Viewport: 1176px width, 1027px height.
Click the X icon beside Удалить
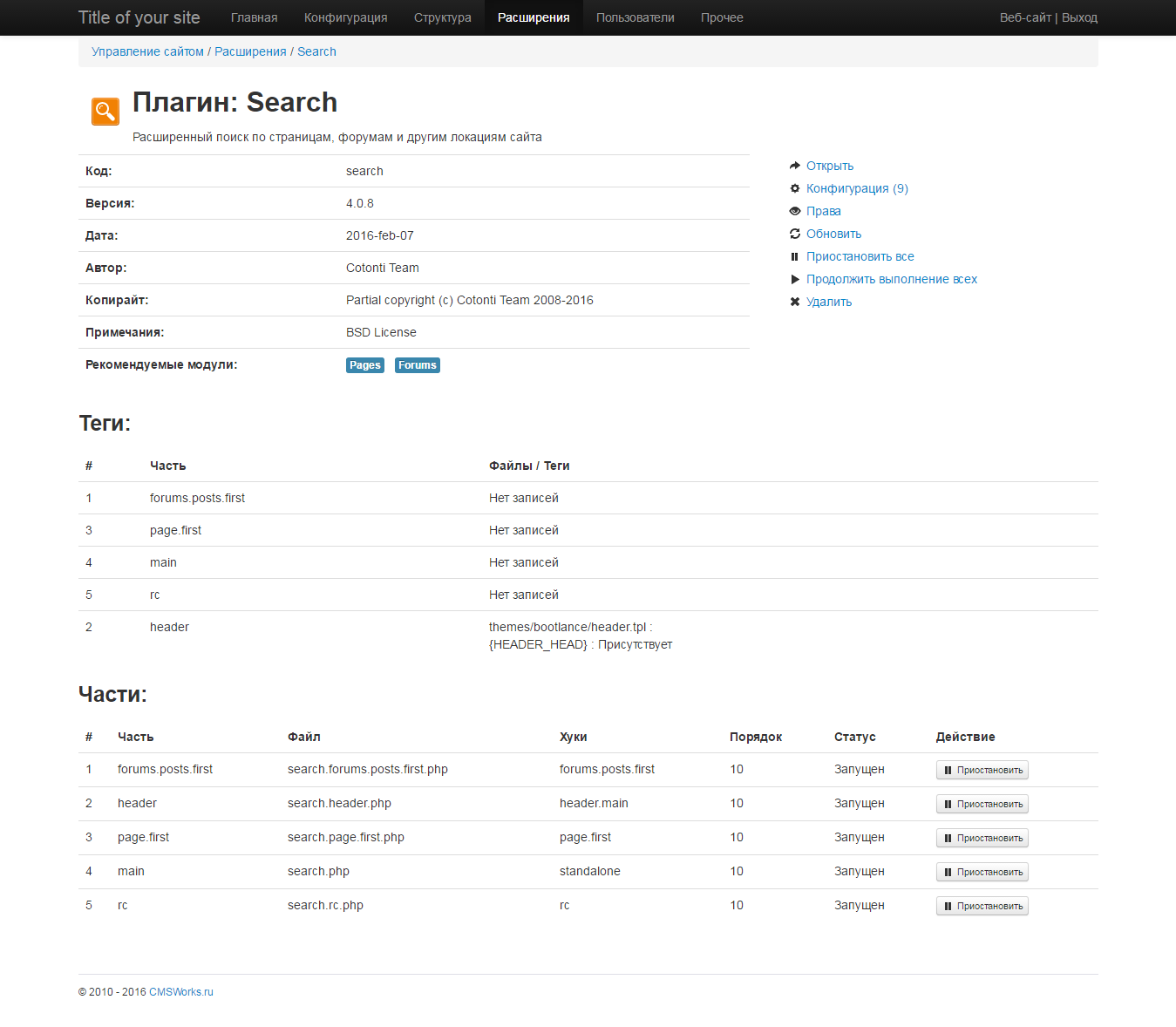pyautogui.click(x=794, y=302)
